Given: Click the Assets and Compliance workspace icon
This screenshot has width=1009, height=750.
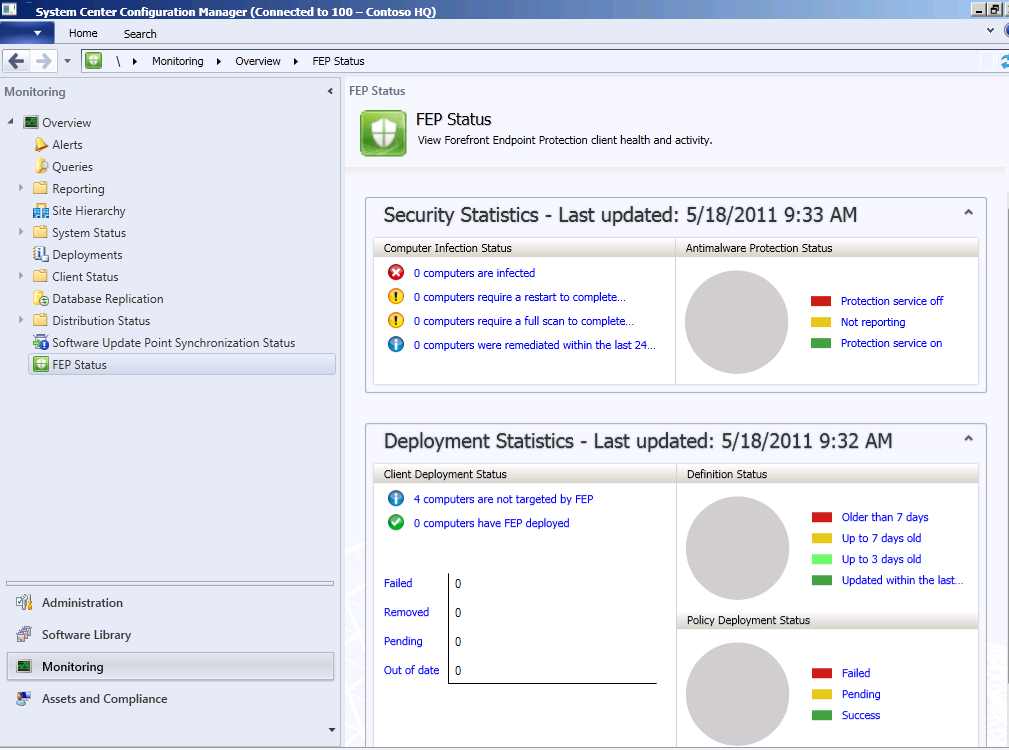Looking at the screenshot, I should click(x=24, y=699).
